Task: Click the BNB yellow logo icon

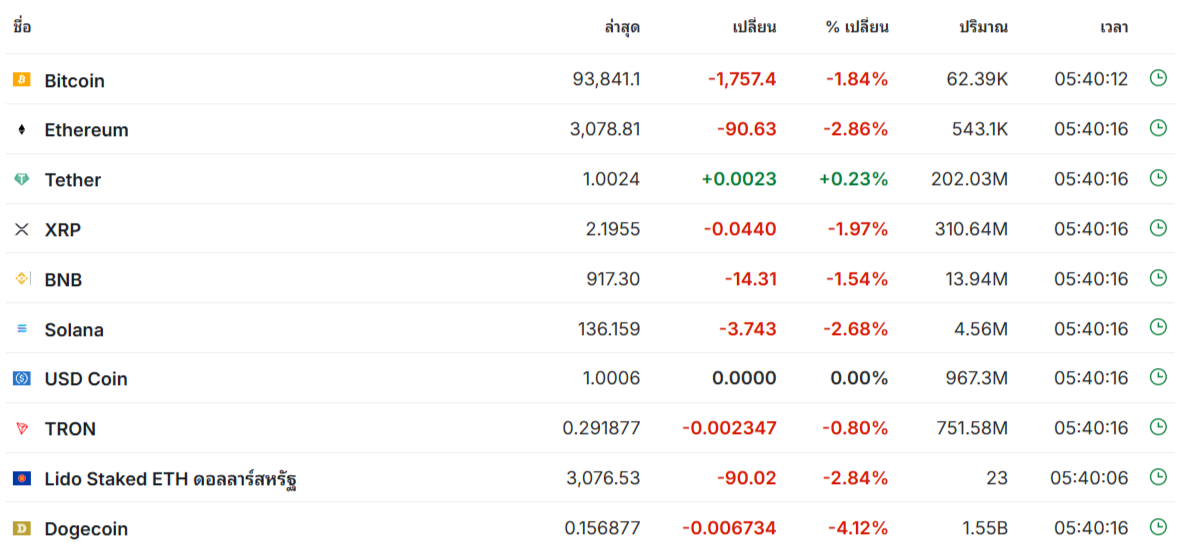Action: [x=21, y=279]
